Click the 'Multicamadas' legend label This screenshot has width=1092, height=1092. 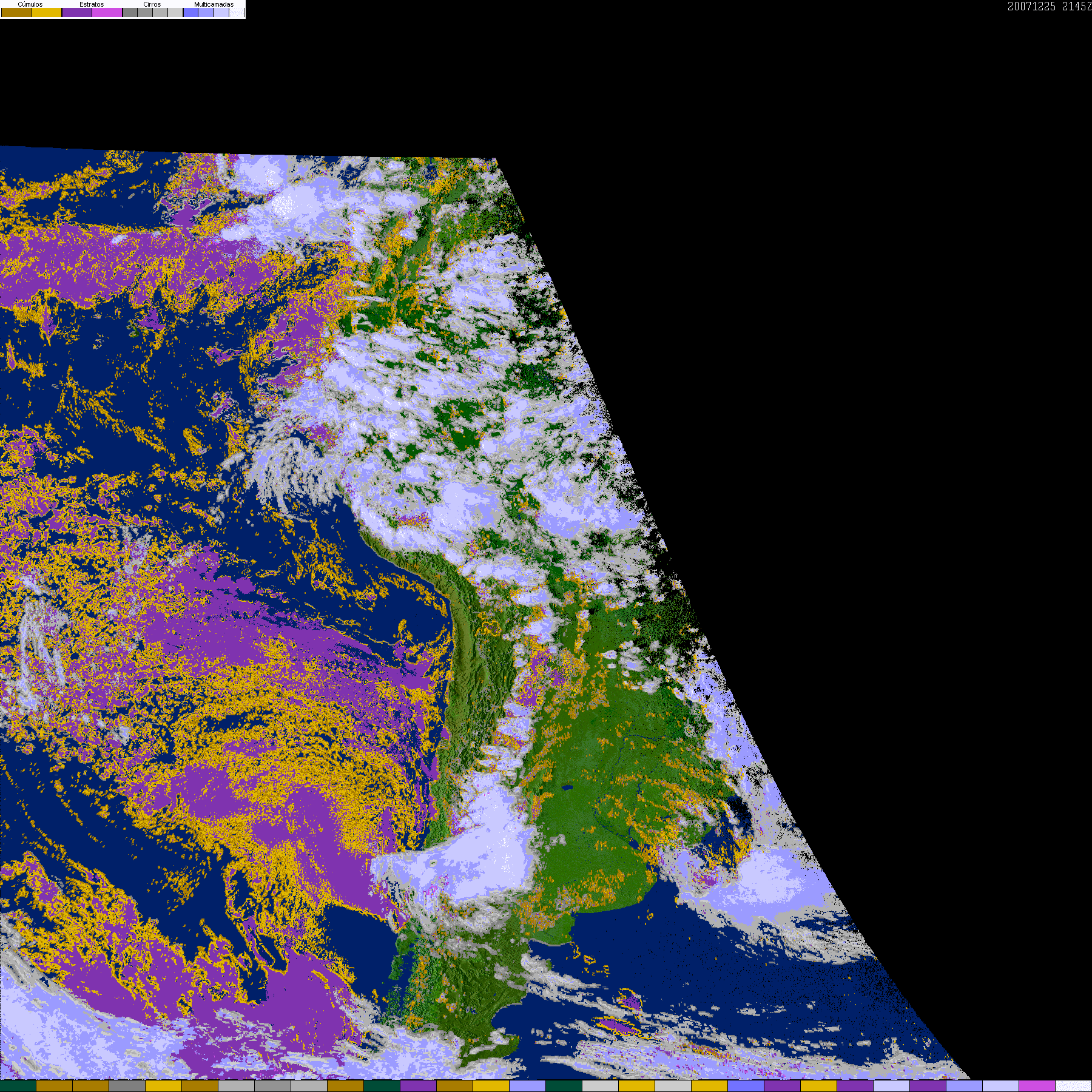pos(214,4)
